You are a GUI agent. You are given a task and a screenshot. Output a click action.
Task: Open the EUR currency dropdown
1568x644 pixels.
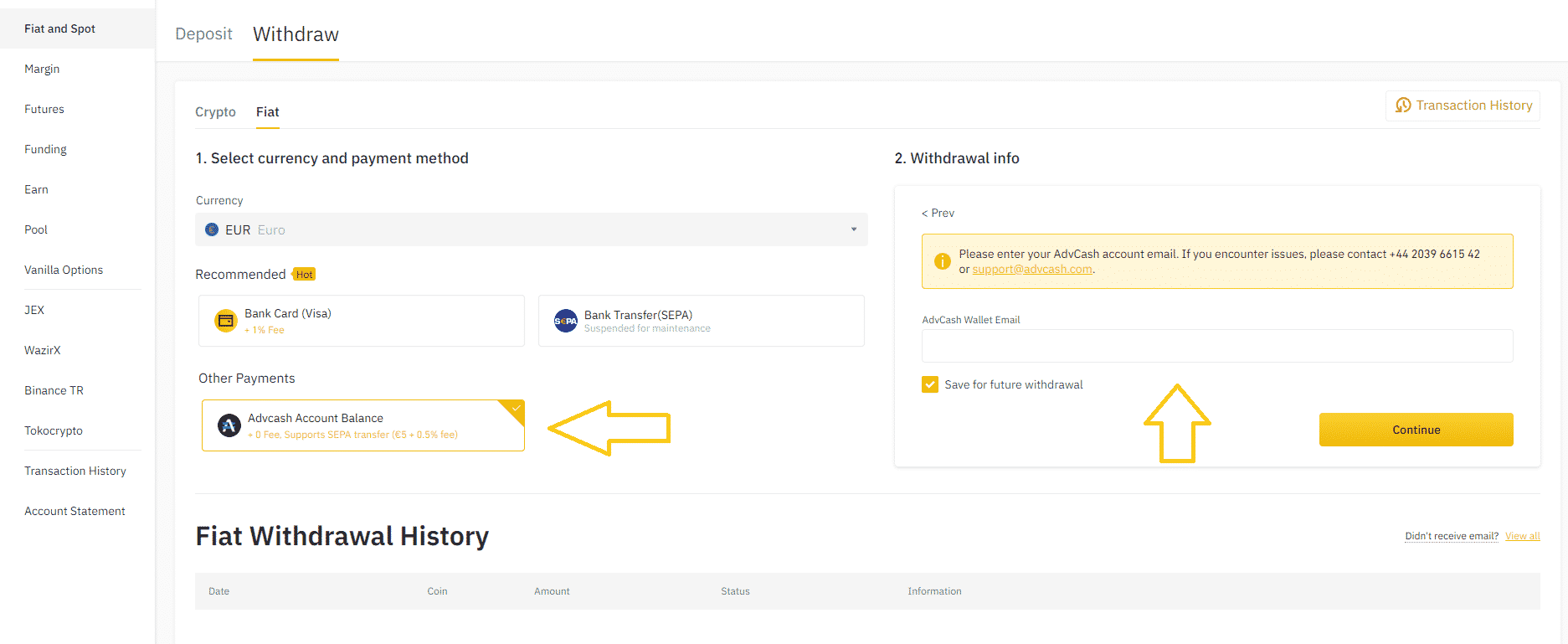(x=531, y=229)
